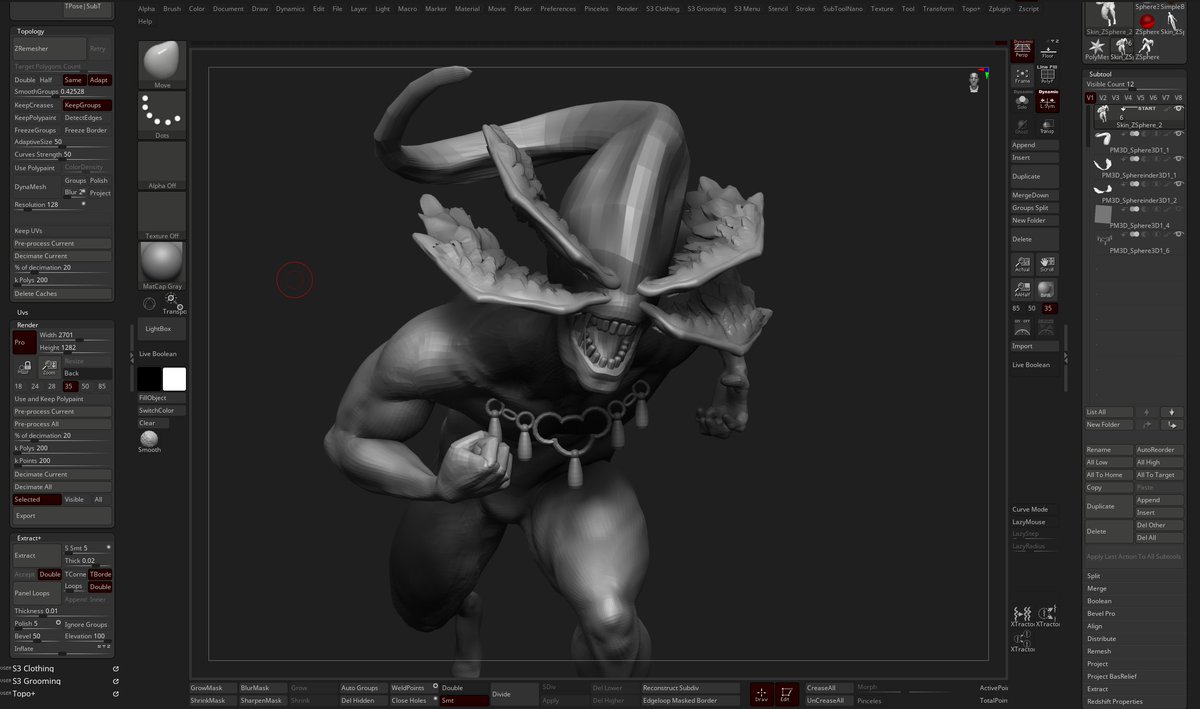The image size is (1200, 709).
Task: Click the AutoReorder button
Action: click(x=1160, y=450)
